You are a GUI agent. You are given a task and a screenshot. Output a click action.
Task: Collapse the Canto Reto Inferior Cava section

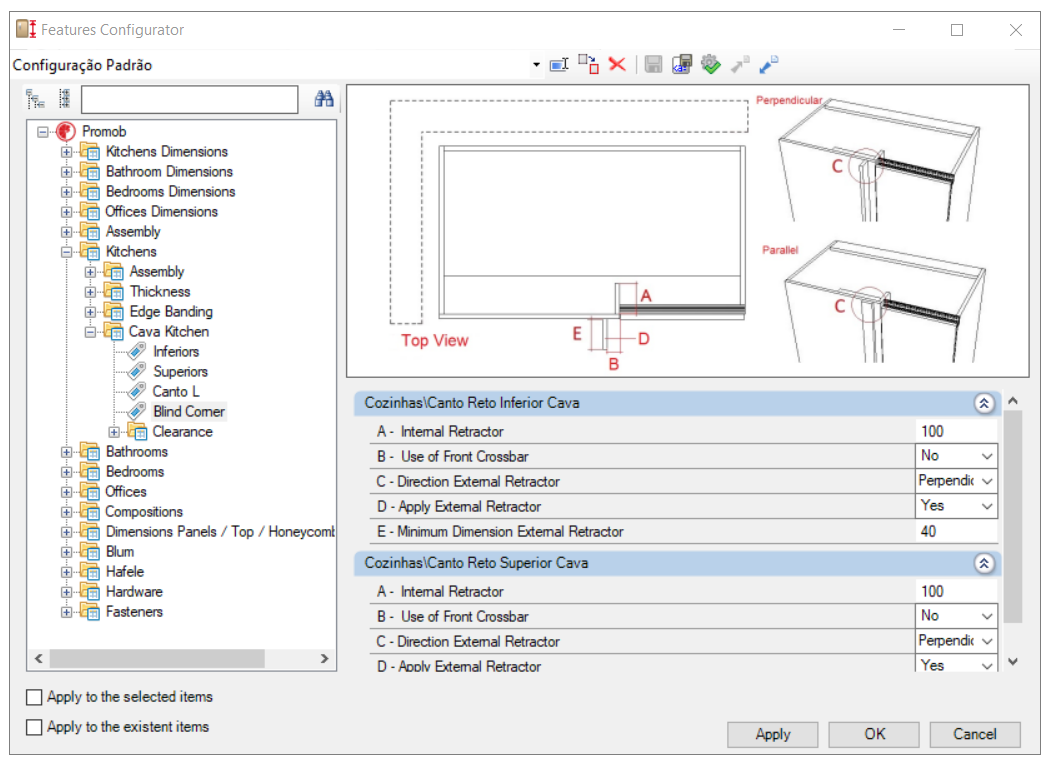[x=984, y=403]
